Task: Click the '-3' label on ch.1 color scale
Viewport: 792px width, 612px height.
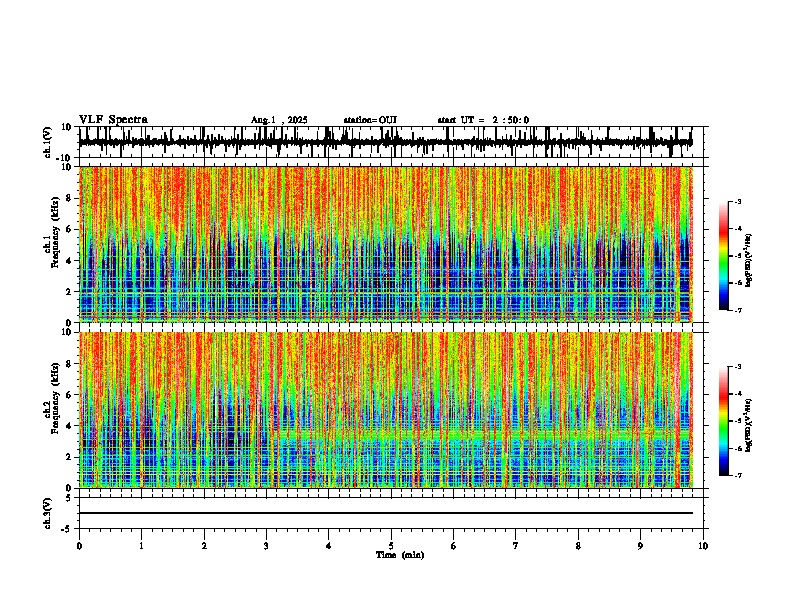Action: coord(737,202)
